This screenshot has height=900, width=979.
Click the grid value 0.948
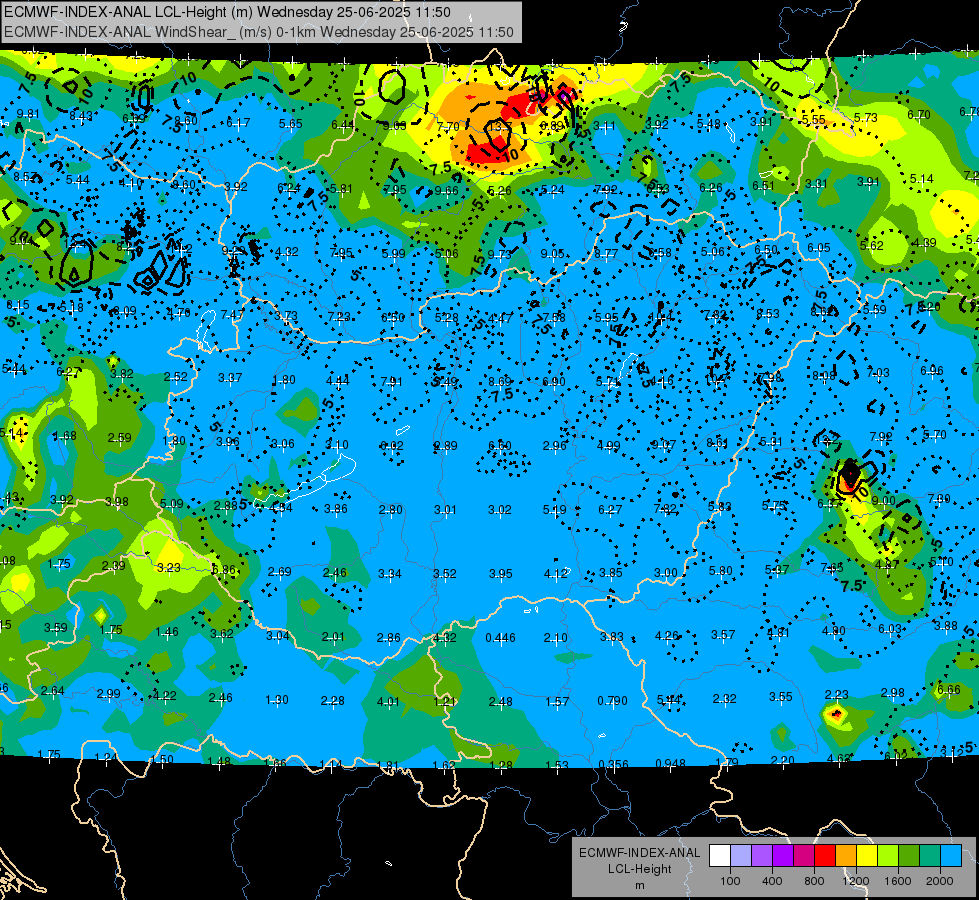(671, 764)
